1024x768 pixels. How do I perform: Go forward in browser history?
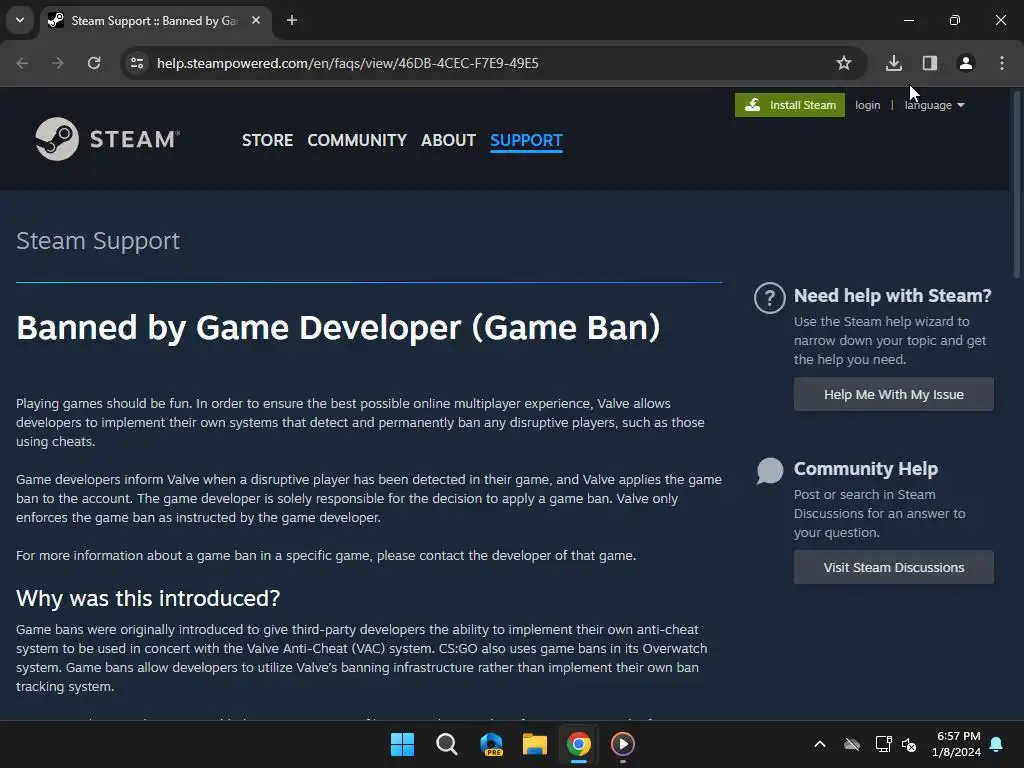click(x=58, y=63)
